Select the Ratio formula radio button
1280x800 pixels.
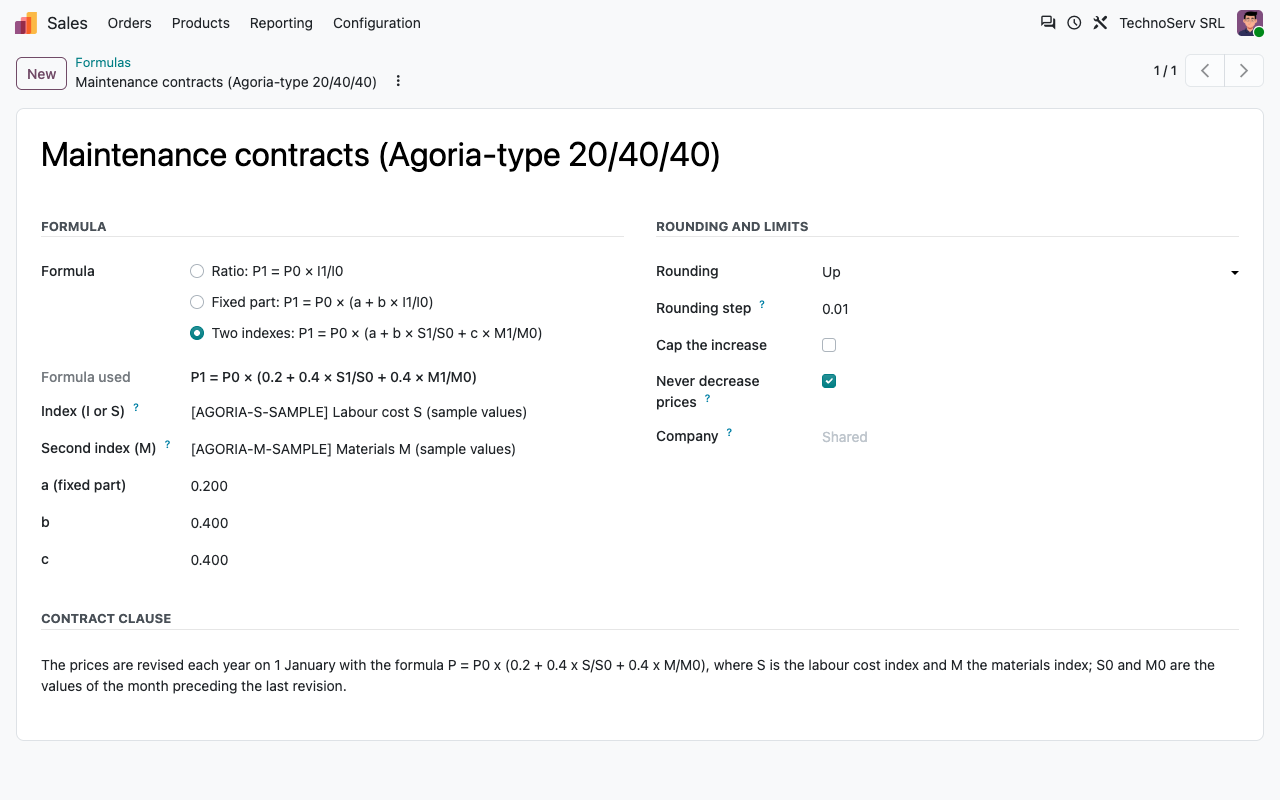(197, 271)
